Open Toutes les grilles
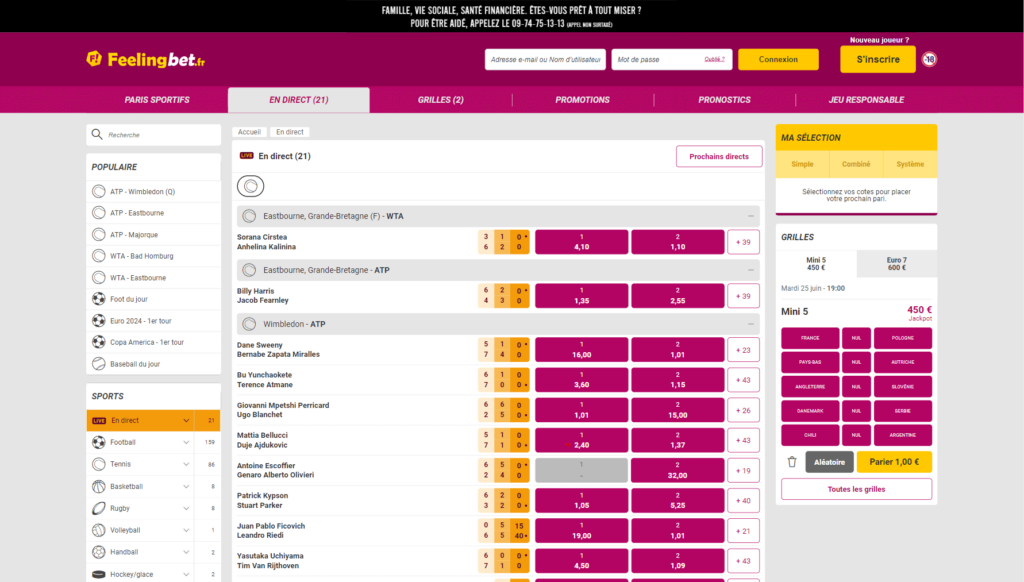The image size is (1024, 582). [x=856, y=489]
